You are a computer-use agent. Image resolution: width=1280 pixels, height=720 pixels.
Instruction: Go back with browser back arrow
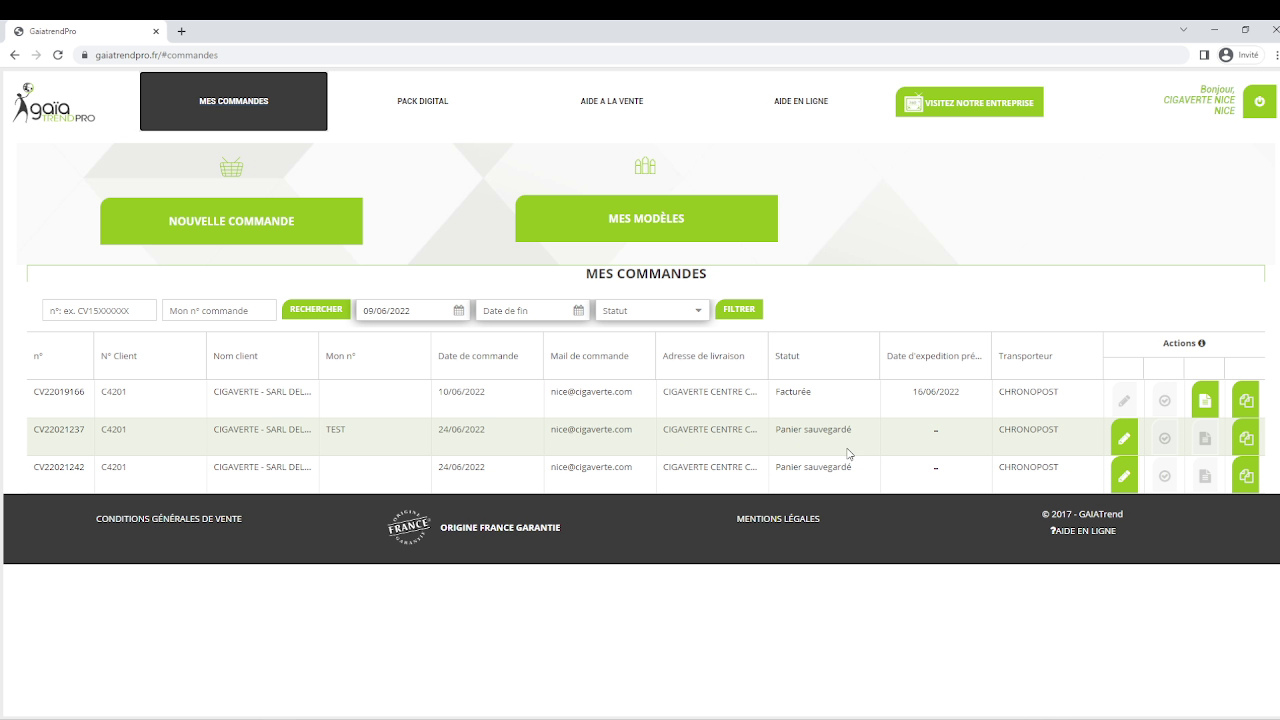[14, 55]
